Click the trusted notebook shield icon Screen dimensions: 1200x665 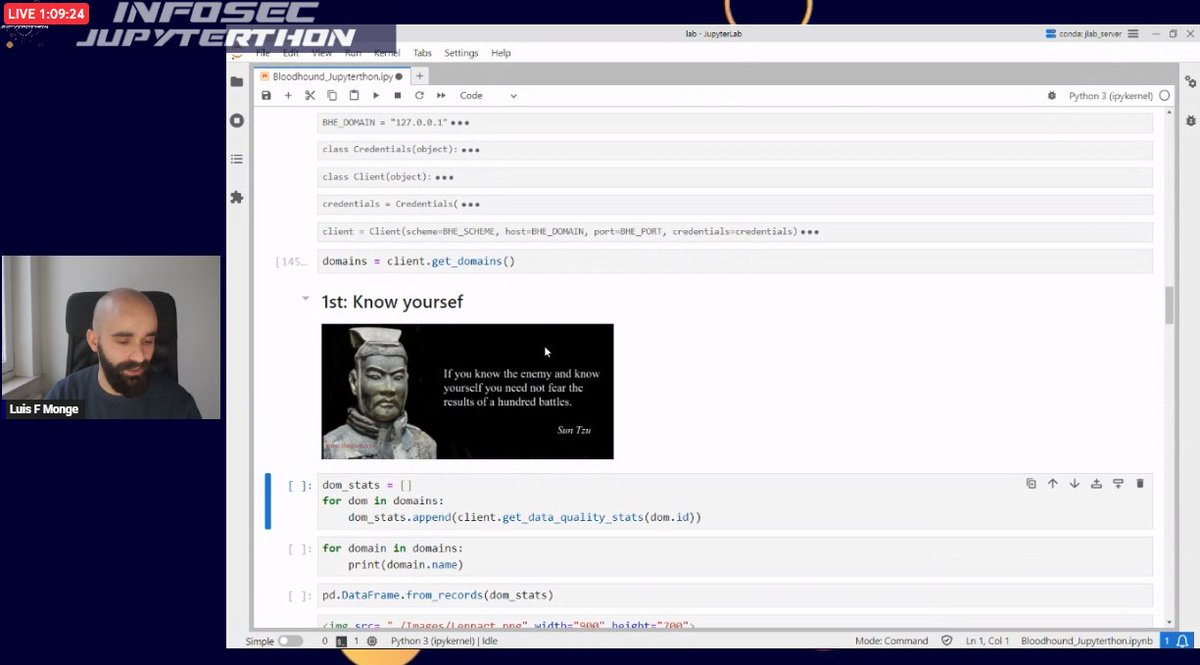pyautogui.click(x=949, y=641)
